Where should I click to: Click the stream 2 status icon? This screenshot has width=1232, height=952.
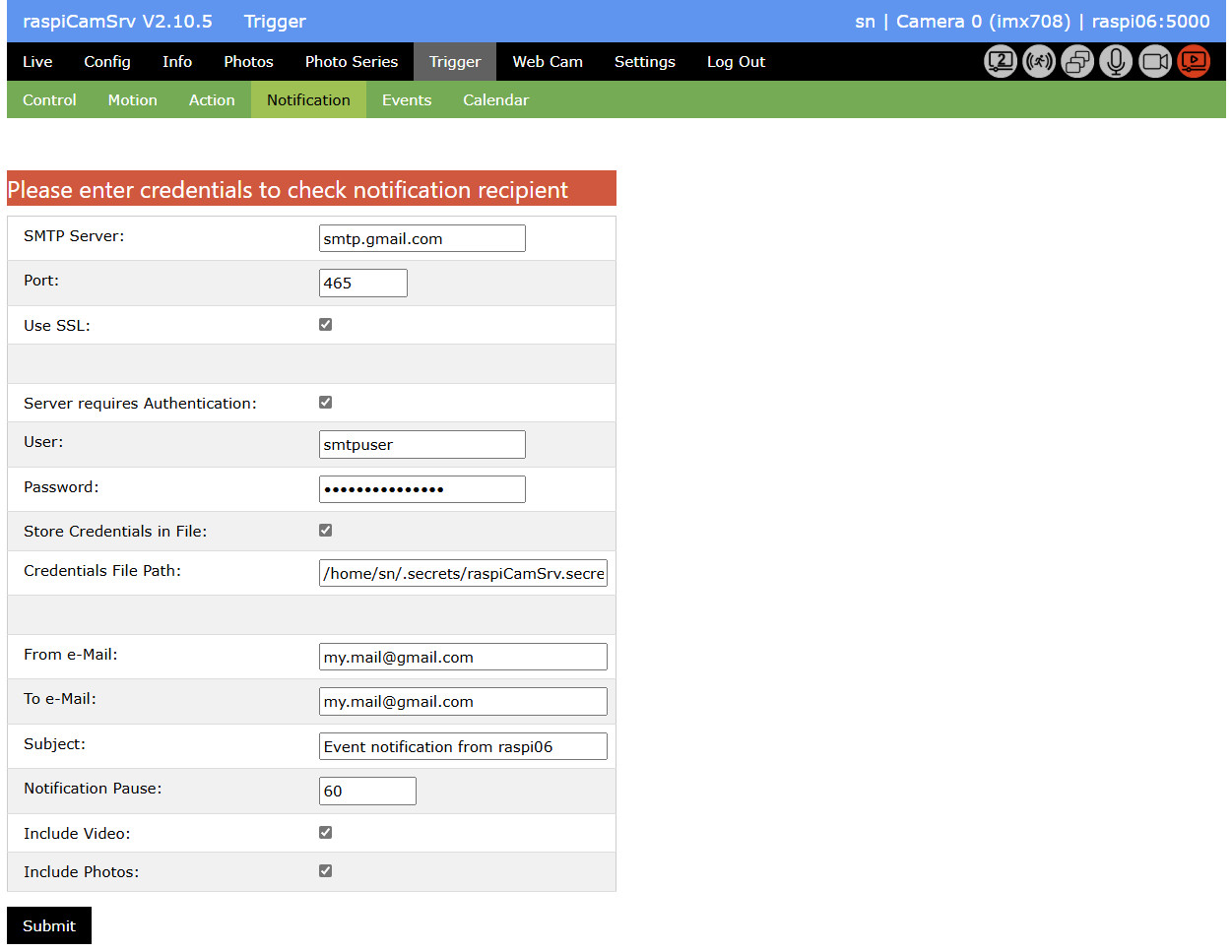point(1001,62)
